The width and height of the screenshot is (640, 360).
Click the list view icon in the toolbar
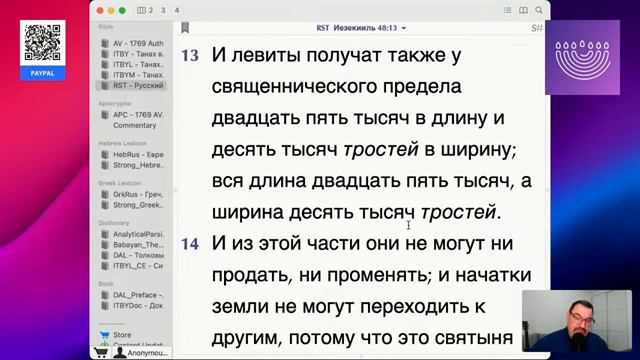pos(507,10)
